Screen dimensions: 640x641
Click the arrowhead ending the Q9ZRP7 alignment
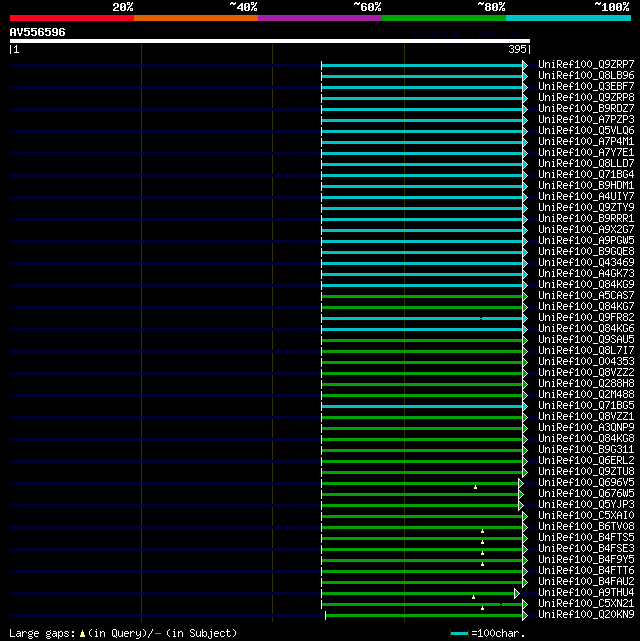coord(525,65)
